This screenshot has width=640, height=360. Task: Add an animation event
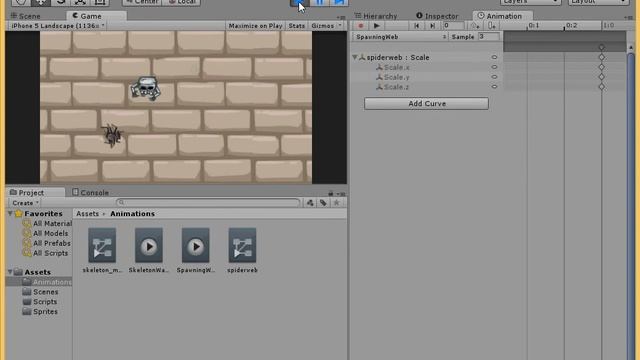[x=491, y=26]
